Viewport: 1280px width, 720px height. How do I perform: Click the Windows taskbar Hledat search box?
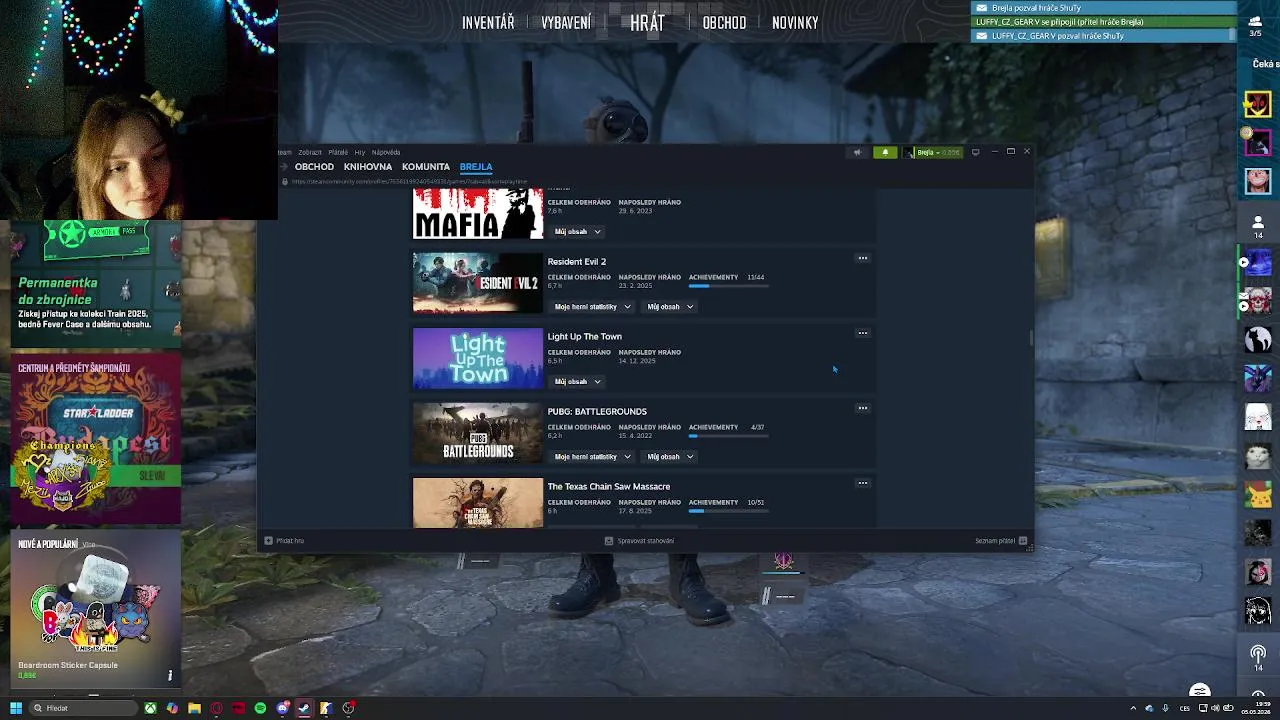tap(82, 708)
